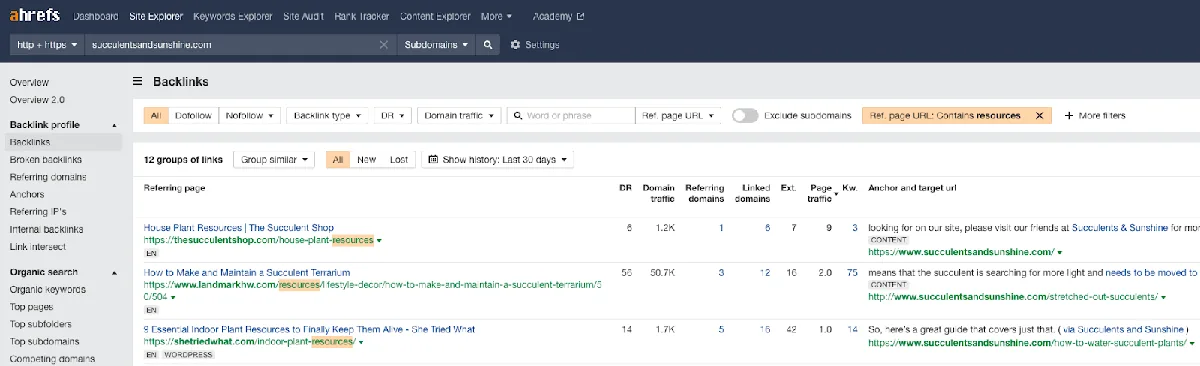Select the All tab beside New
1200x366 pixels.
[338, 160]
